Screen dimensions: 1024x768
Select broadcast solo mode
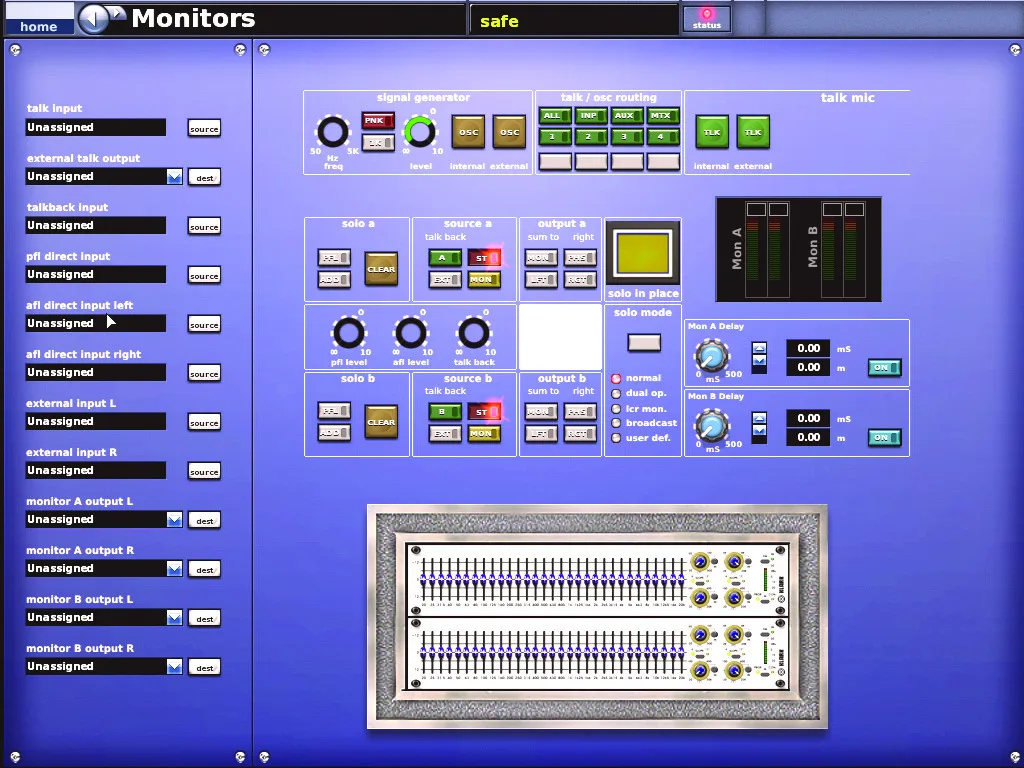point(616,423)
